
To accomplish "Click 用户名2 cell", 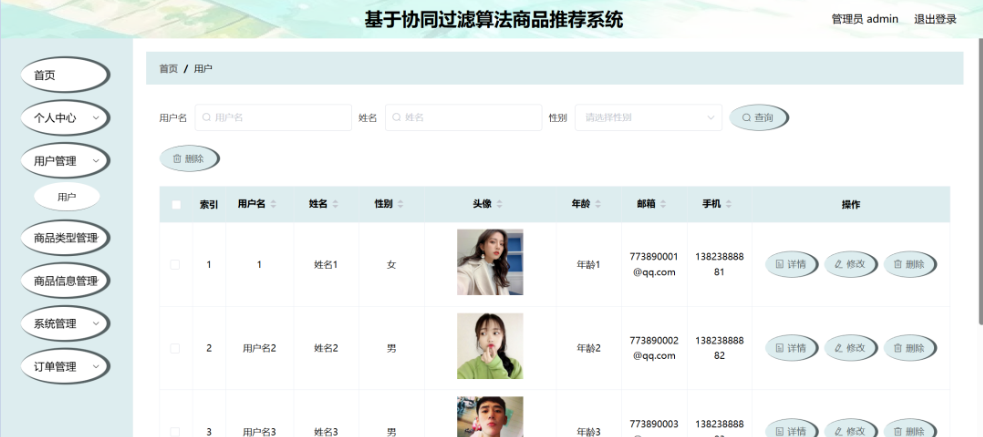I will tap(260, 348).
